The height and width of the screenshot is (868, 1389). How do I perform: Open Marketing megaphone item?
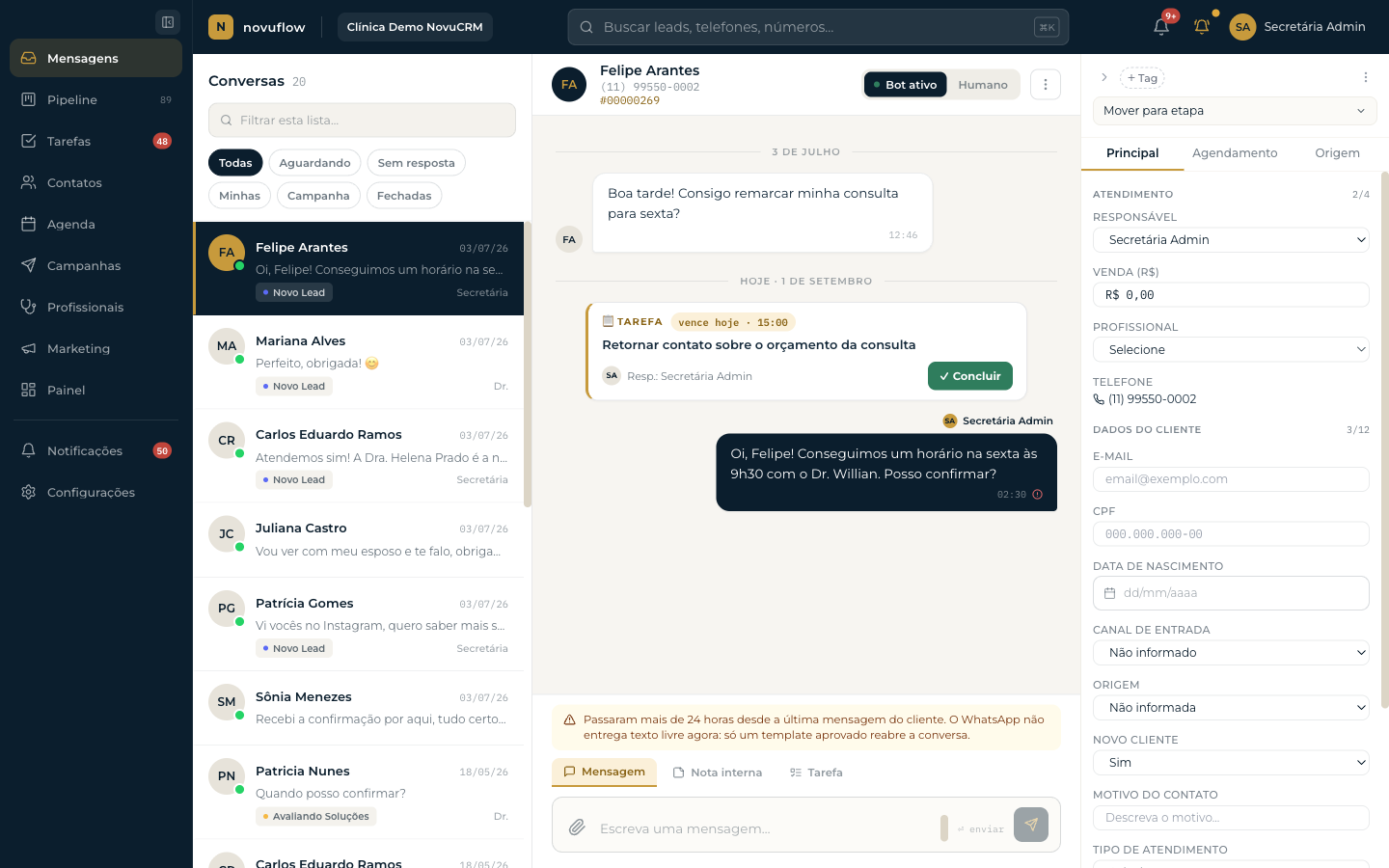(95, 348)
